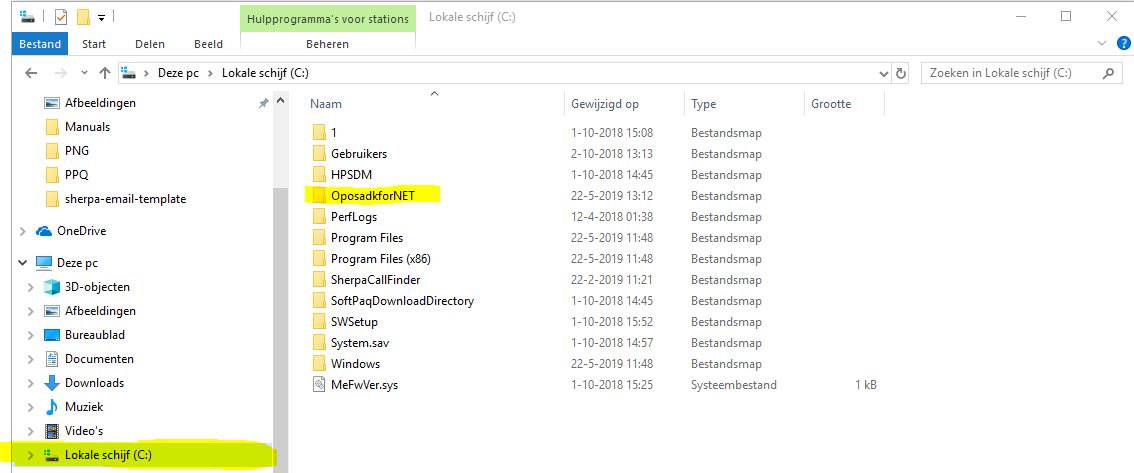Screen dimensions: 1134x473
Task: Click the Back navigation arrow
Action: click(x=30, y=73)
